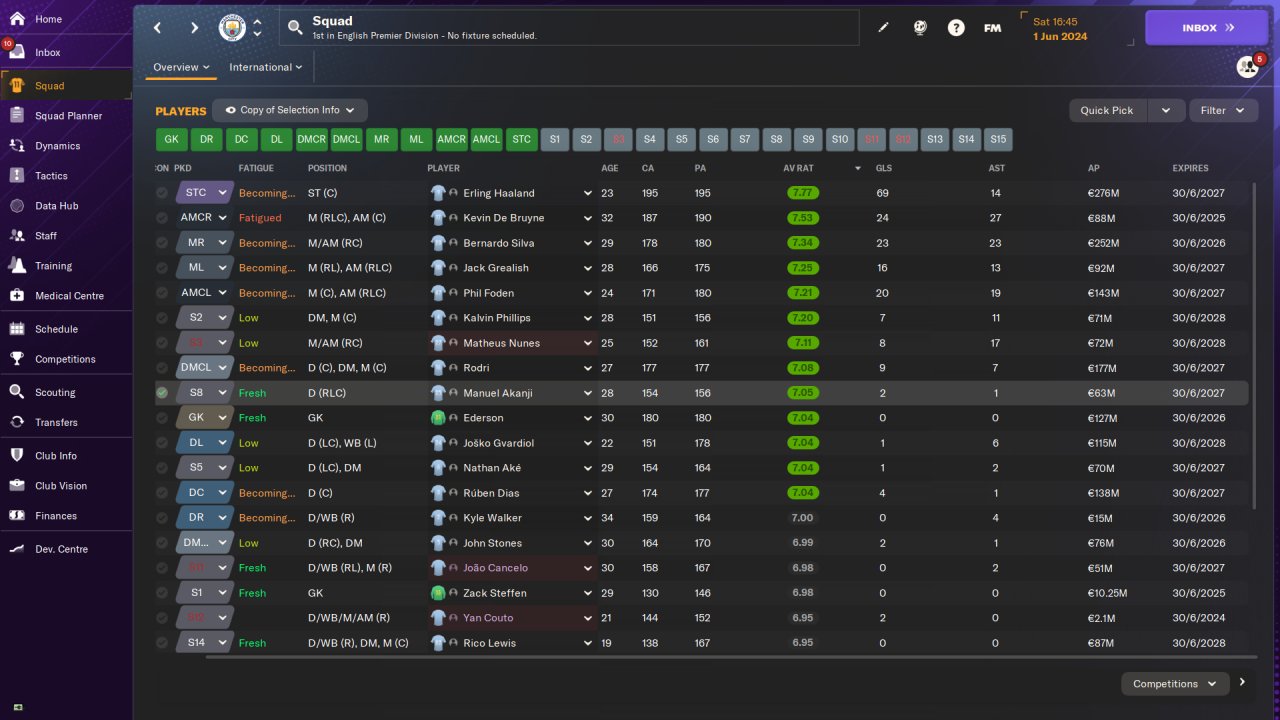The width and height of the screenshot is (1280, 720).
Task: Select the S1 substitute slot button
Action: [555, 139]
